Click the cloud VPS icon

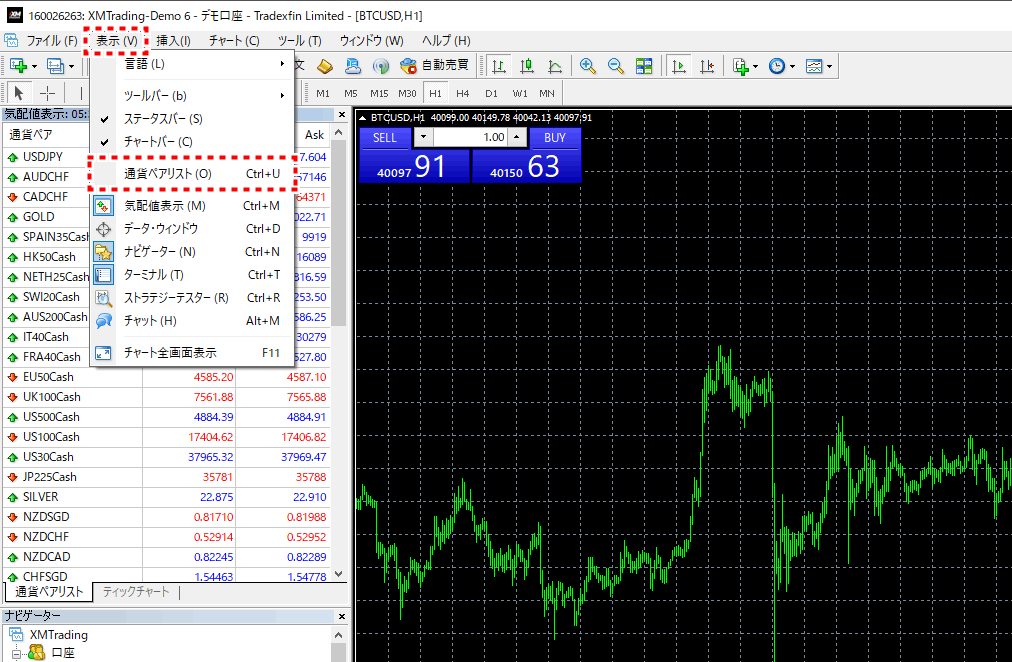click(x=352, y=66)
